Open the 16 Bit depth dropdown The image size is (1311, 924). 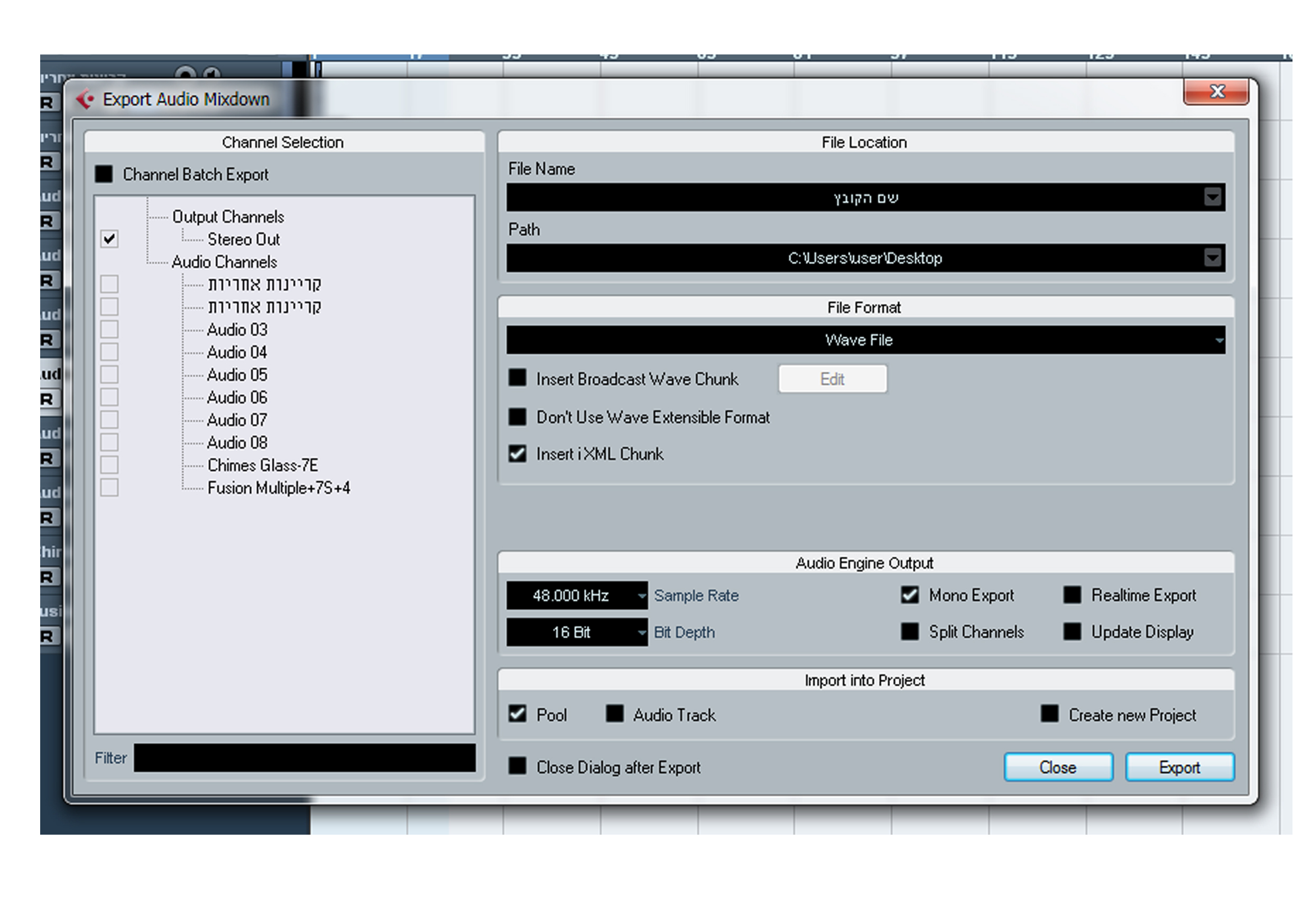click(x=641, y=633)
